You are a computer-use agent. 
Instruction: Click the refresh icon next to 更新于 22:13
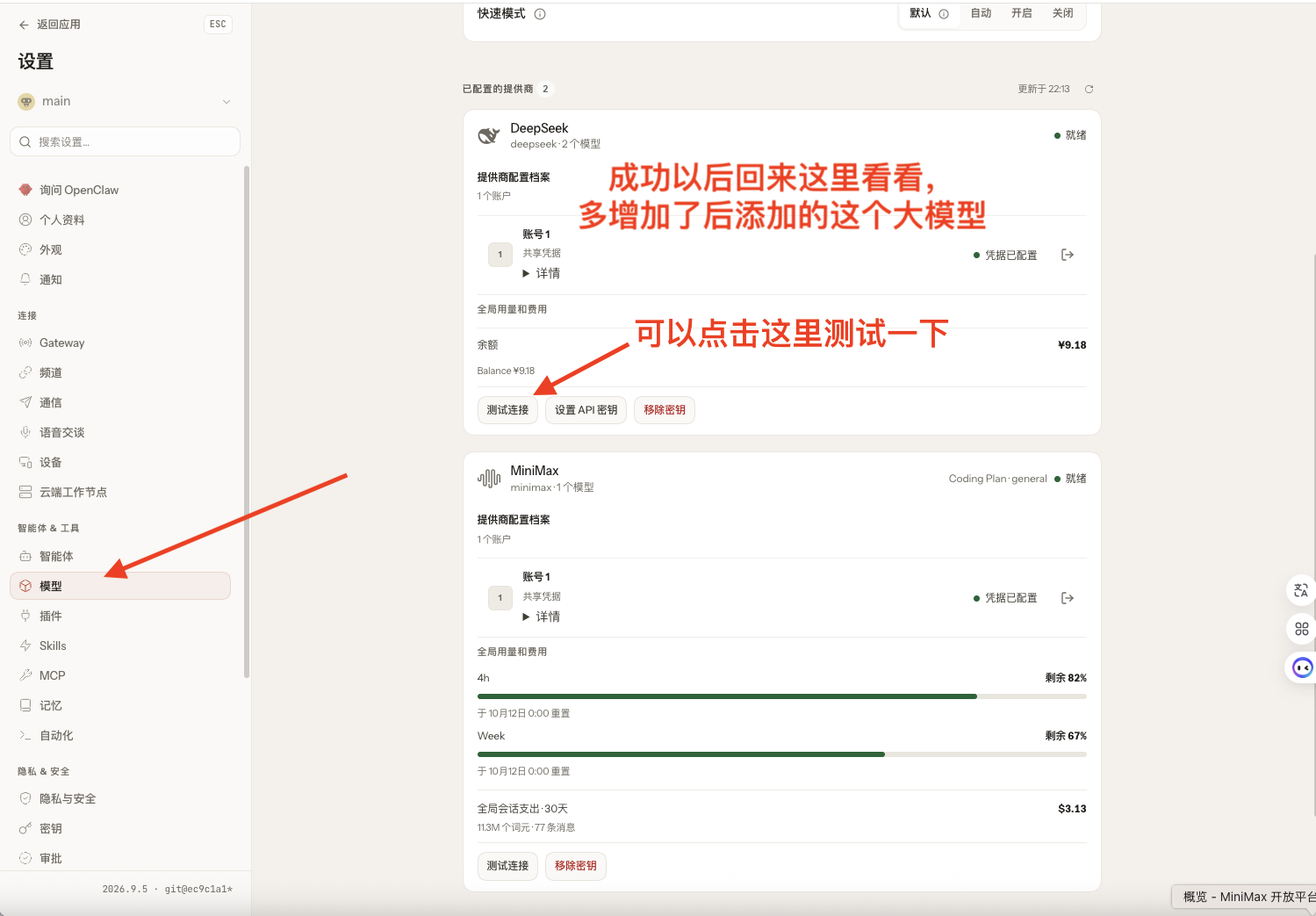click(x=1089, y=89)
